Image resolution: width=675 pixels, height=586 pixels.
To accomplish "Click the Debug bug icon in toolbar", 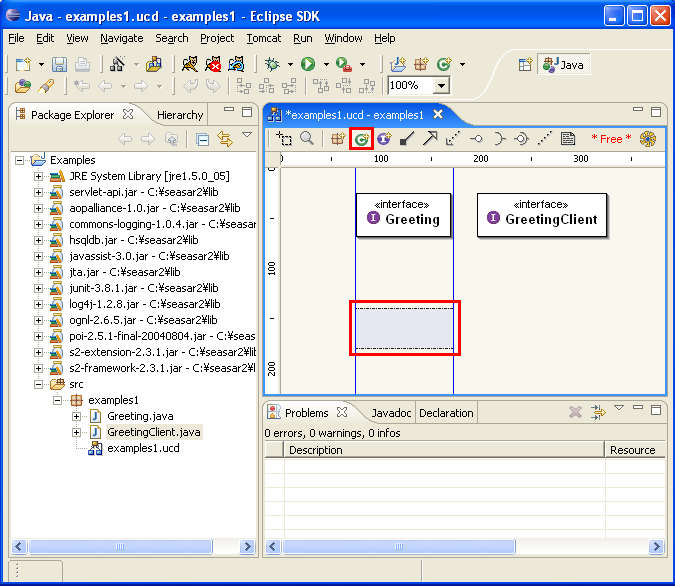I will click(x=272, y=64).
